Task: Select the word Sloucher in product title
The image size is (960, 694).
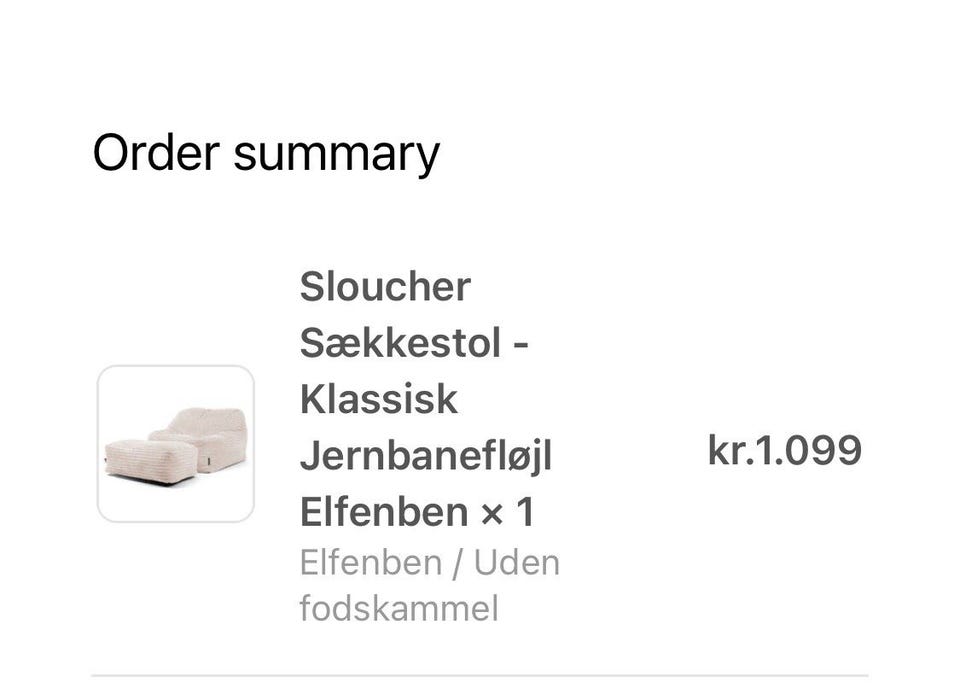Action: click(385, 286)
